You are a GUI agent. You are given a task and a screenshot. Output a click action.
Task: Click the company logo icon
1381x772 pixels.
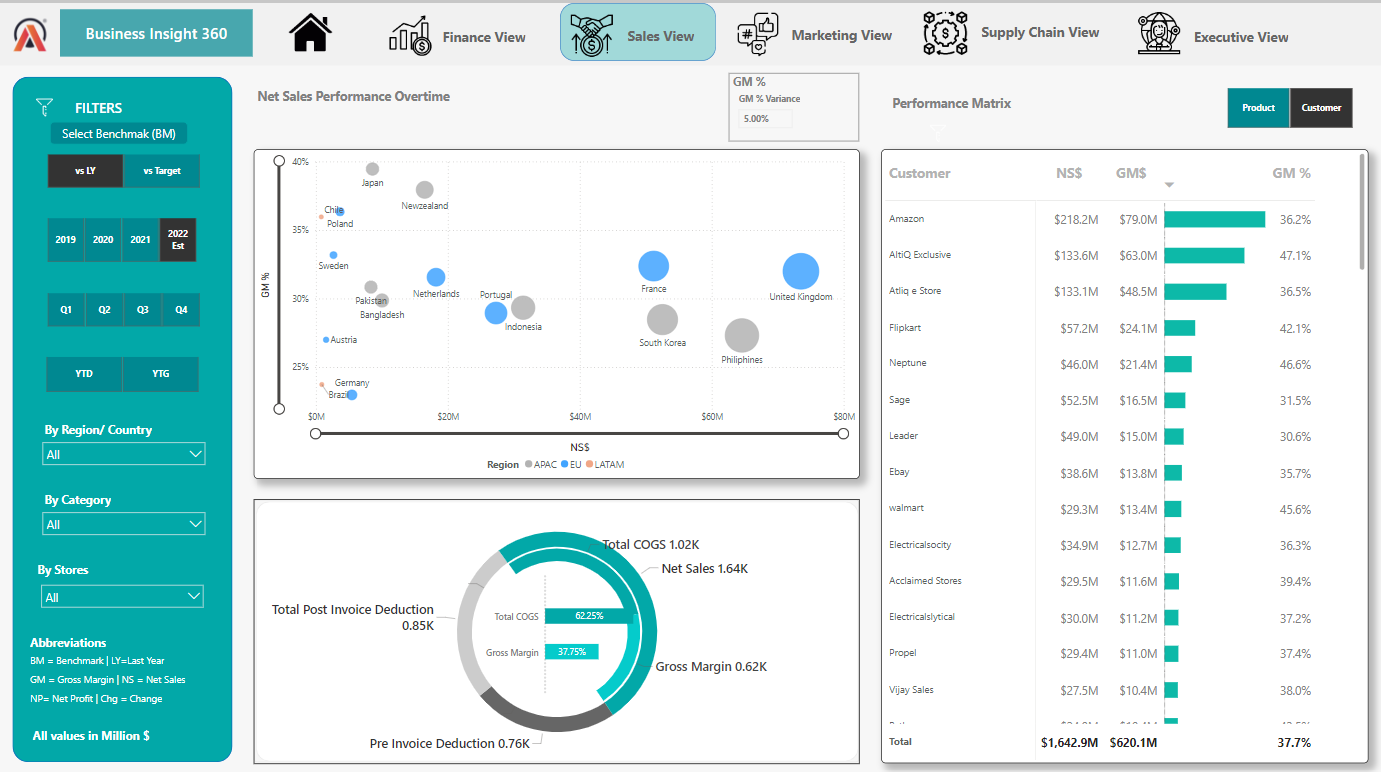28,34
